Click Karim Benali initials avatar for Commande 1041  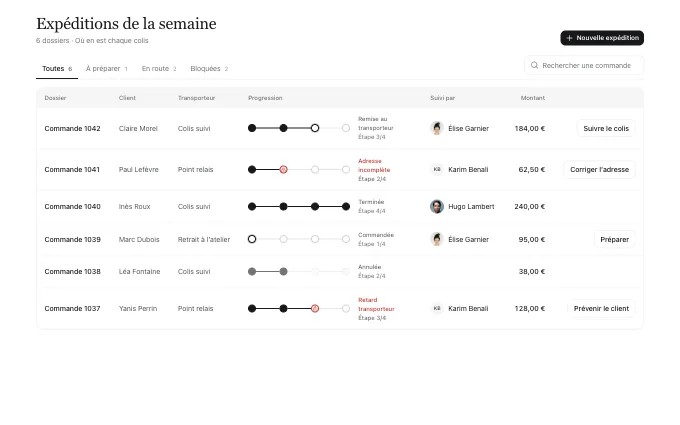pos(437,170)
